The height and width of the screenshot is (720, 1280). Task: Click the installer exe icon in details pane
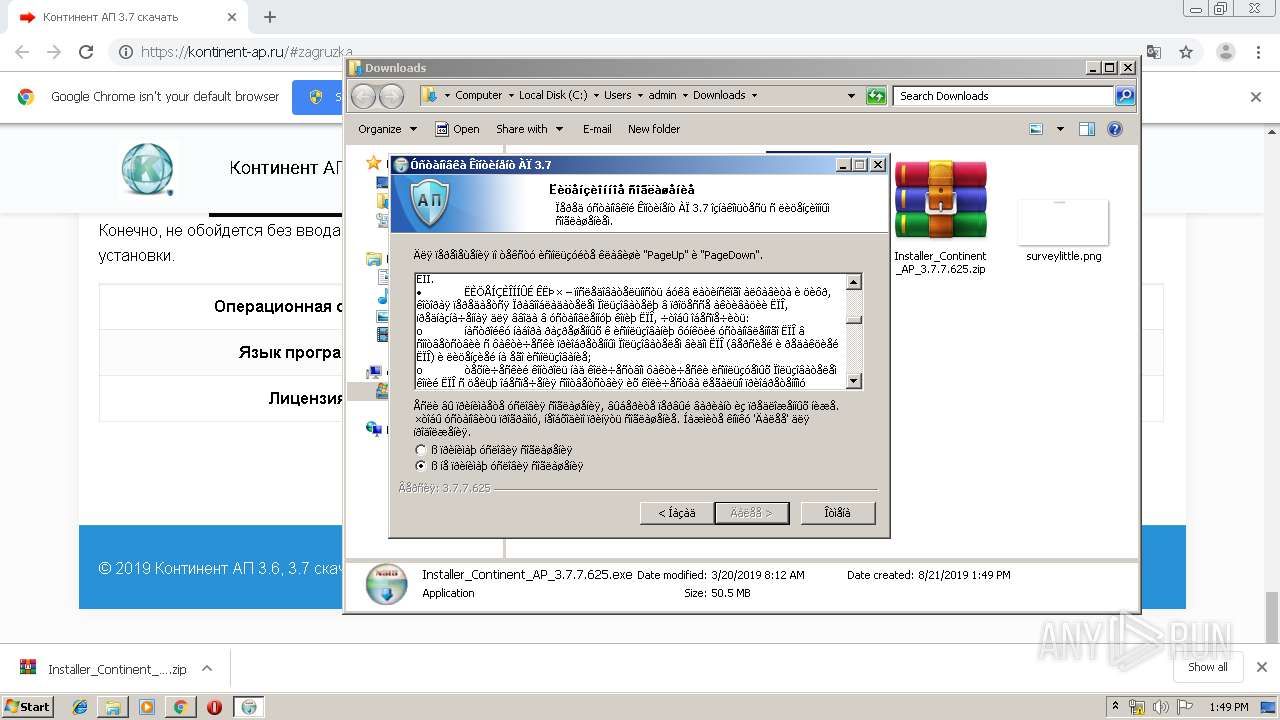click(386, 584)
